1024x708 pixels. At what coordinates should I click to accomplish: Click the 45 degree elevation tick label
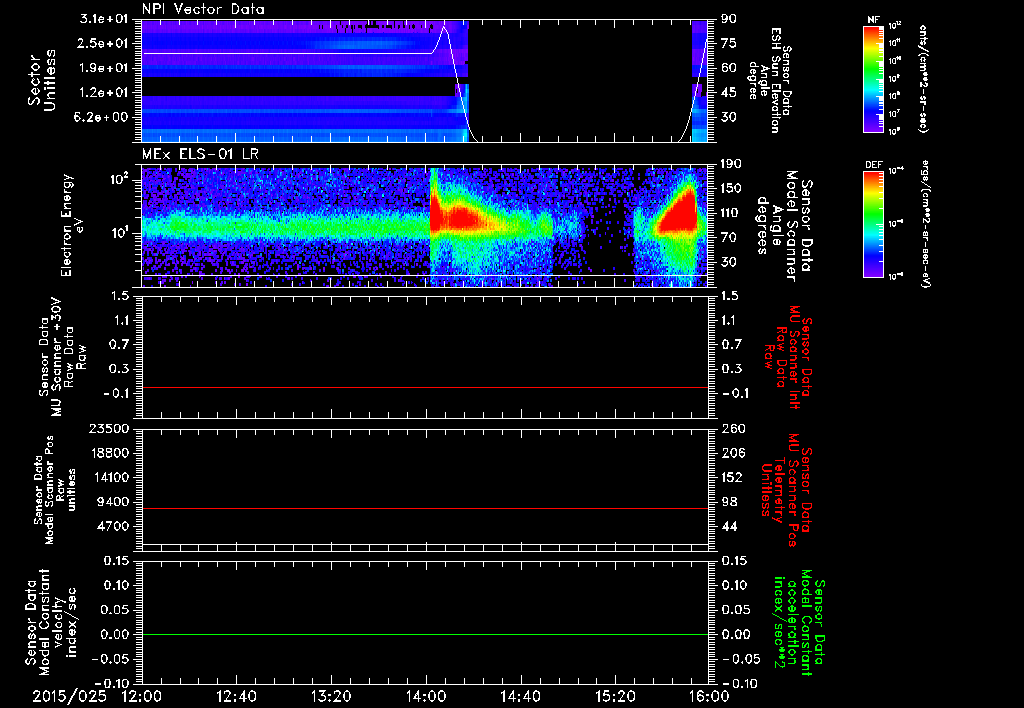click(x=729, y=93)
